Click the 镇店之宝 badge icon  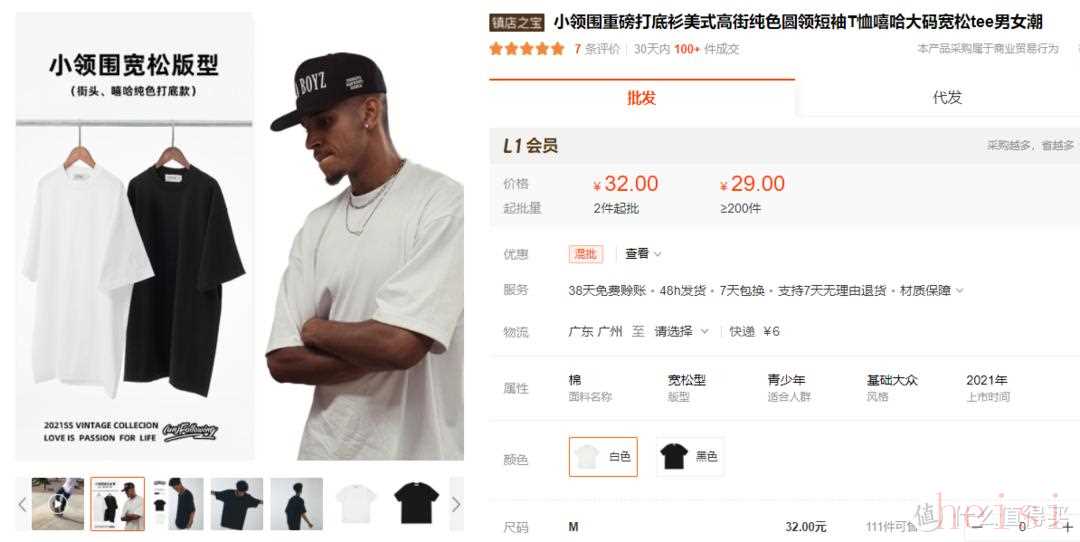tap(517, 23)
